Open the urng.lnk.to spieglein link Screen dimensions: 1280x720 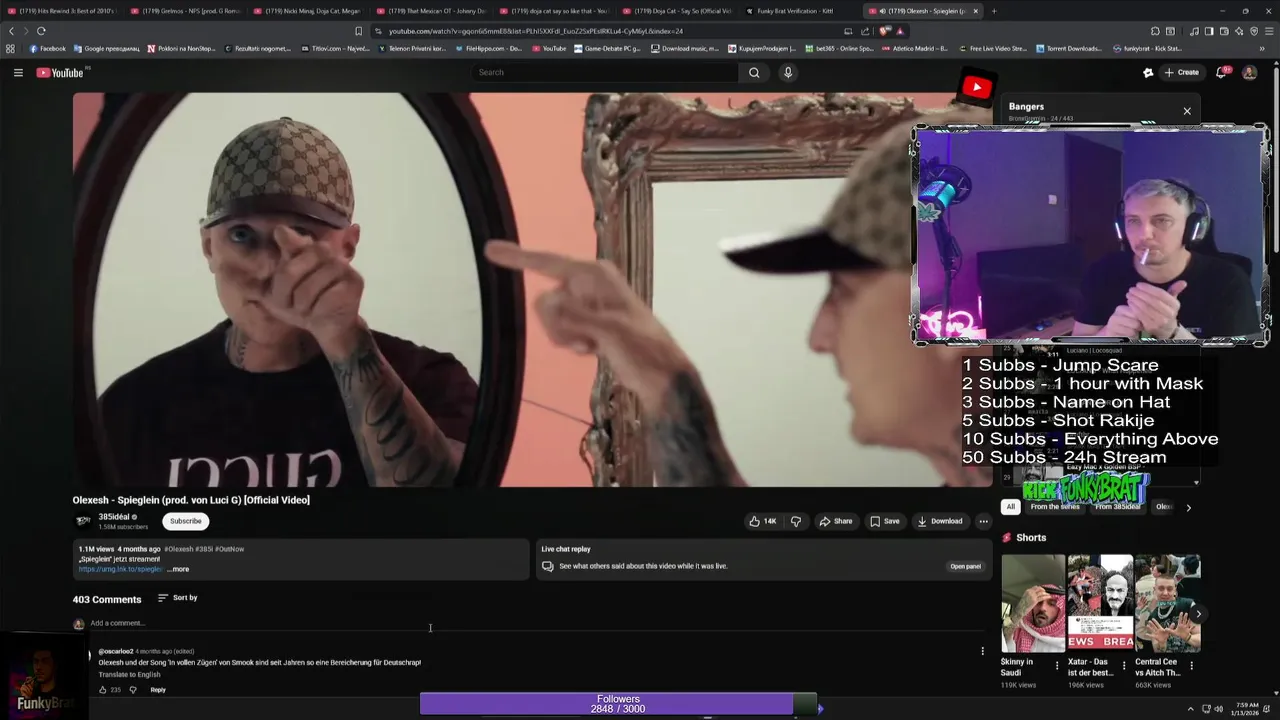[x=120, y=569]
